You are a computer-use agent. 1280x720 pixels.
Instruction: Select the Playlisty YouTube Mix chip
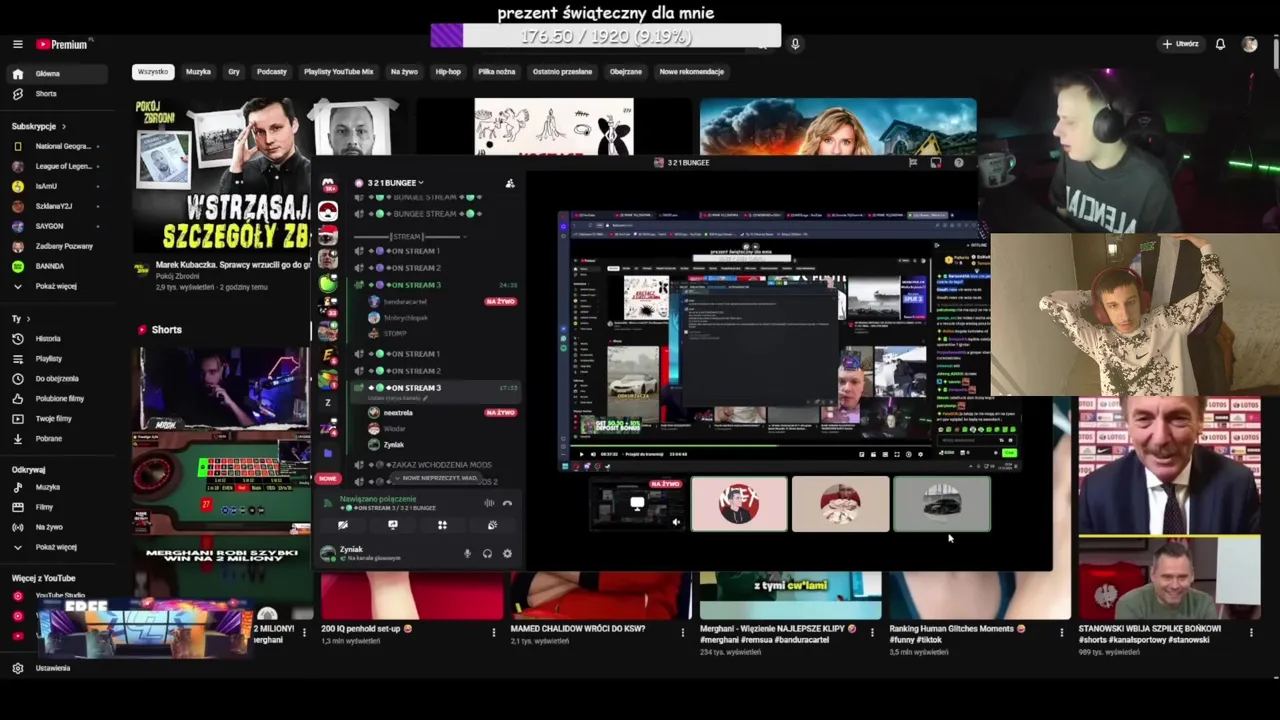tap(338, 72)
